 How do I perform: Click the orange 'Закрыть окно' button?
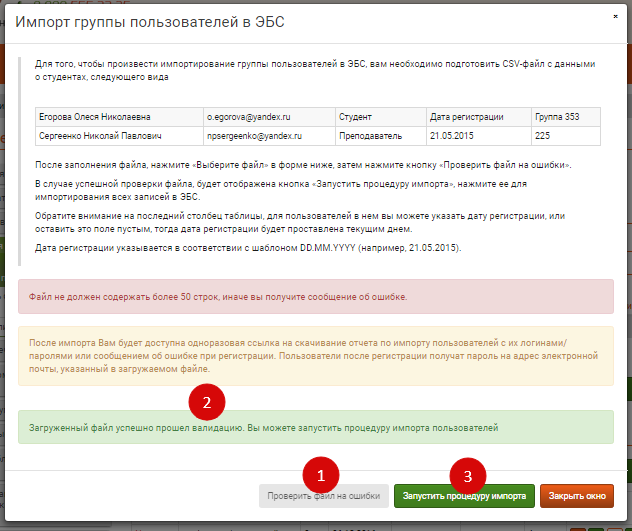[577, 496]
